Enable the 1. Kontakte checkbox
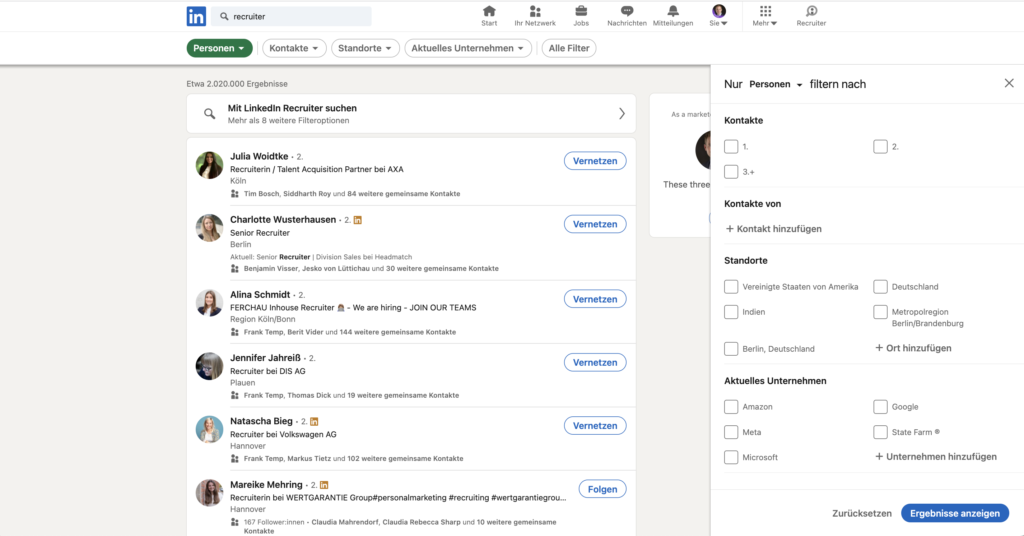Viewport: 1024px width, 536px height. 731,147
